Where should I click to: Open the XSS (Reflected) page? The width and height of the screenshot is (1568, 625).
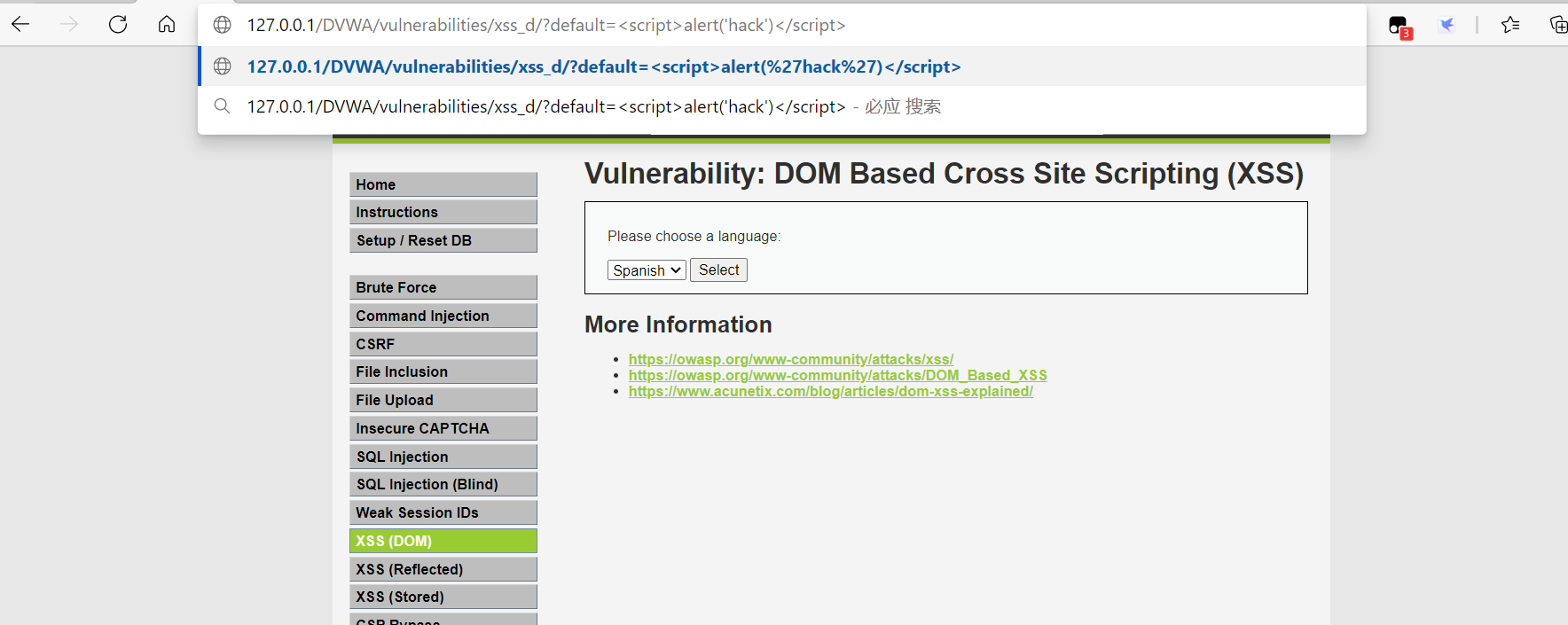click(x=443, y=569)
